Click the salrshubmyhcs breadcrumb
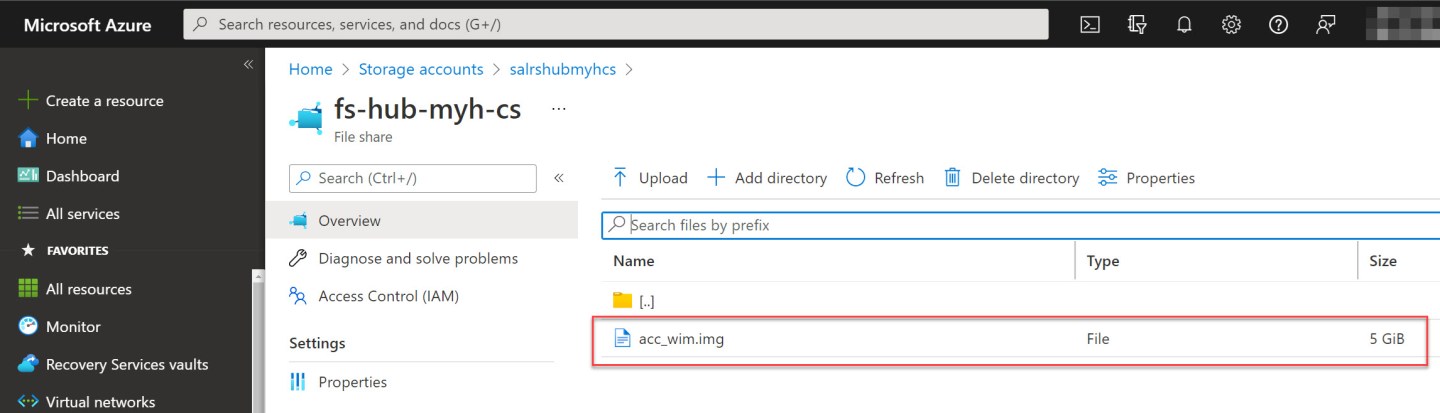The width and height of the screenshot is (1440, 413). click(x=561, y=69)
